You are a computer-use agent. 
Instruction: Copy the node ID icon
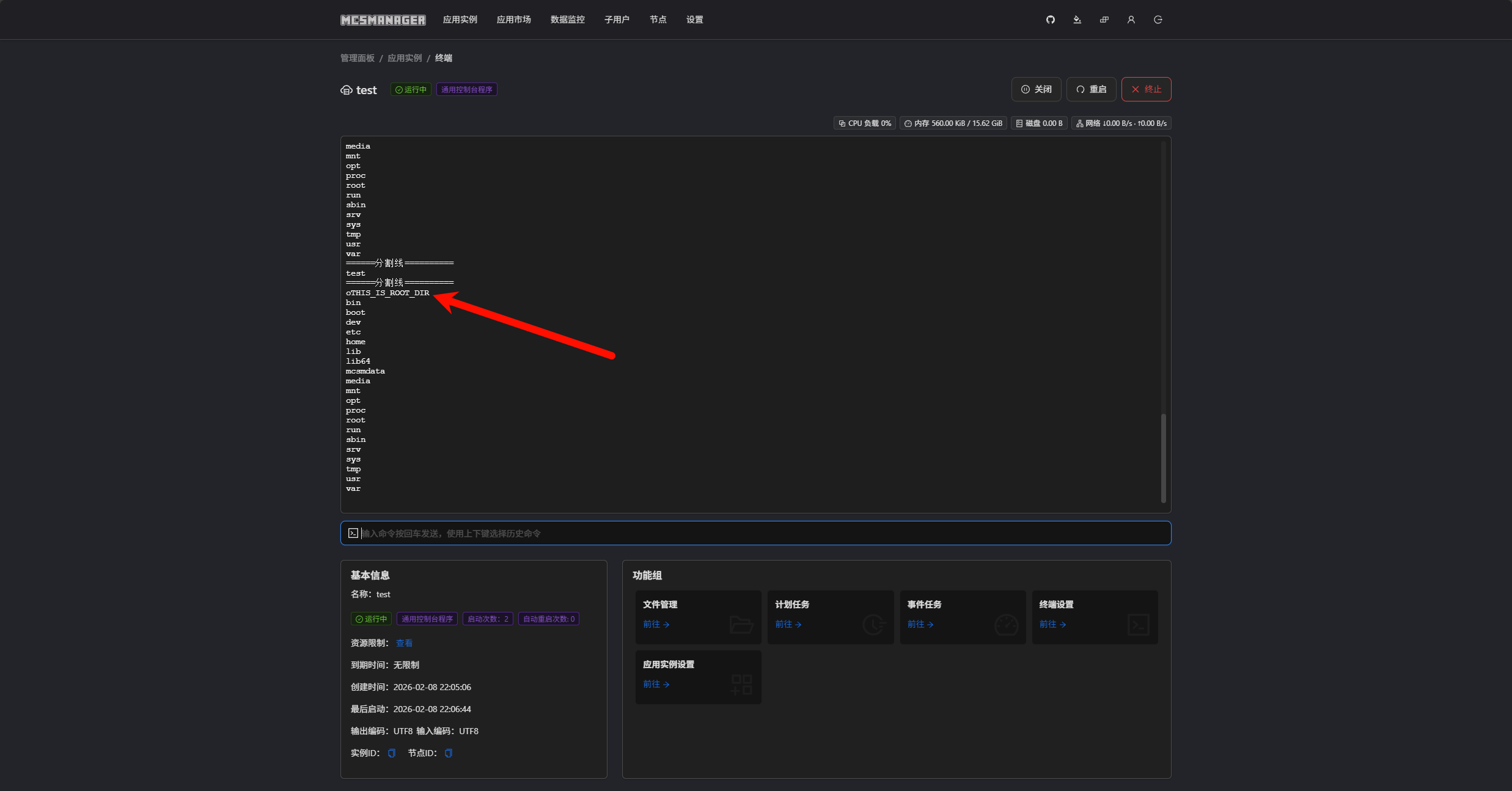coord(449,753)
